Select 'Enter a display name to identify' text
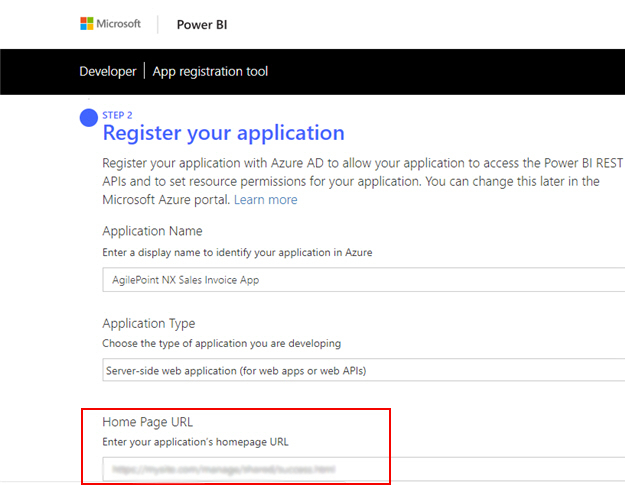 [x=237, y=253]
